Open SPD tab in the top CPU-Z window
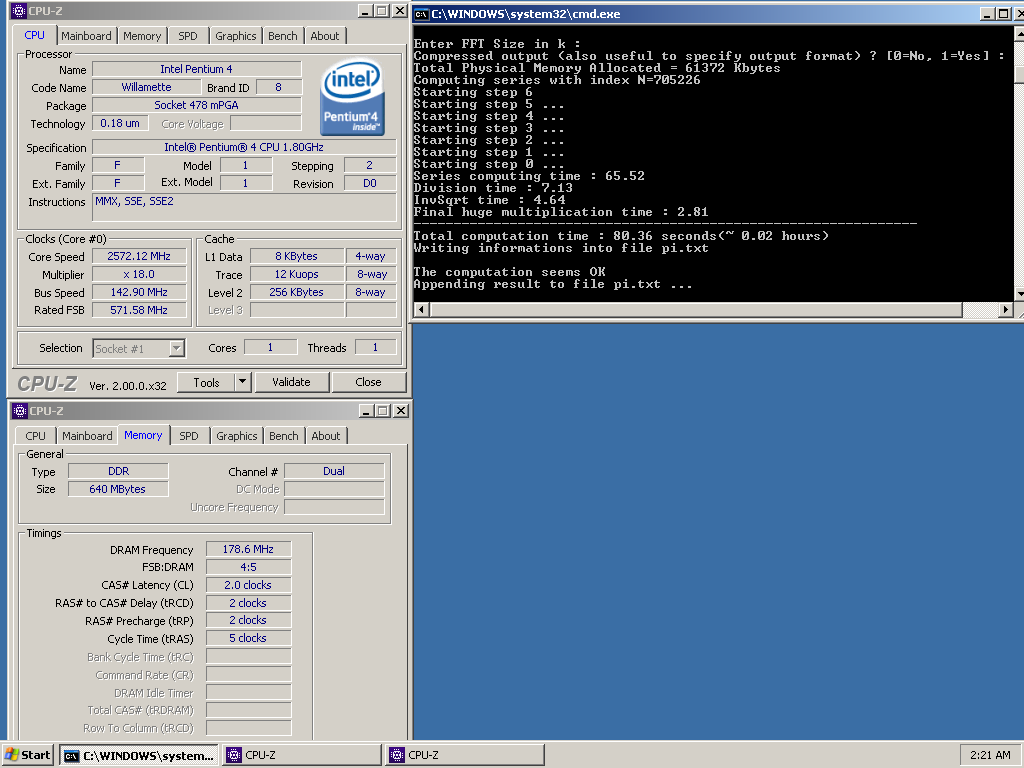 coord(187,36)
